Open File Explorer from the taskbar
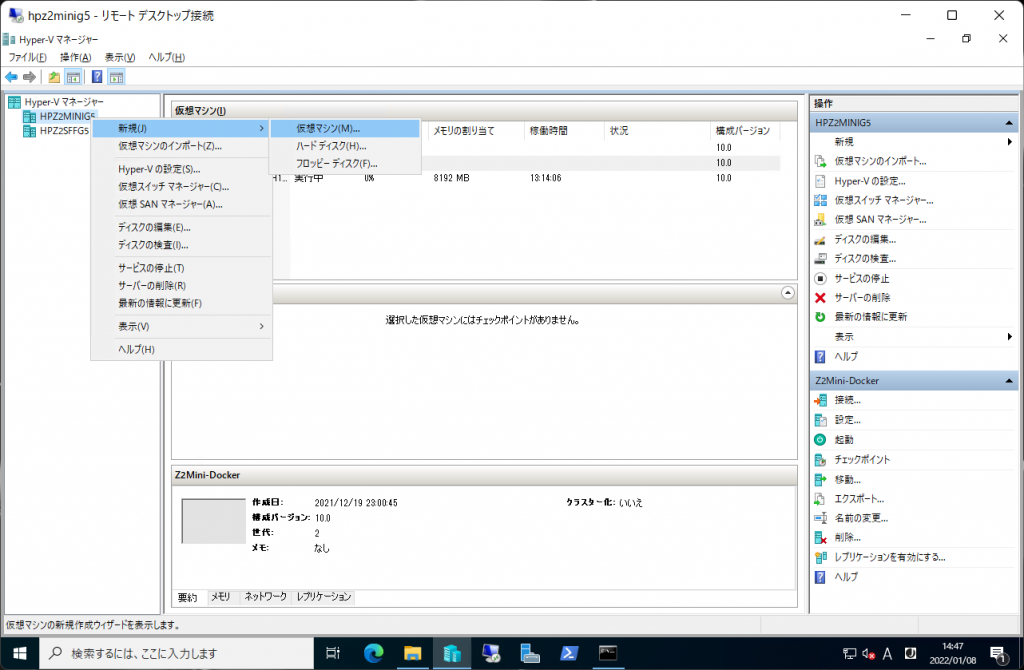 [412, 653]
